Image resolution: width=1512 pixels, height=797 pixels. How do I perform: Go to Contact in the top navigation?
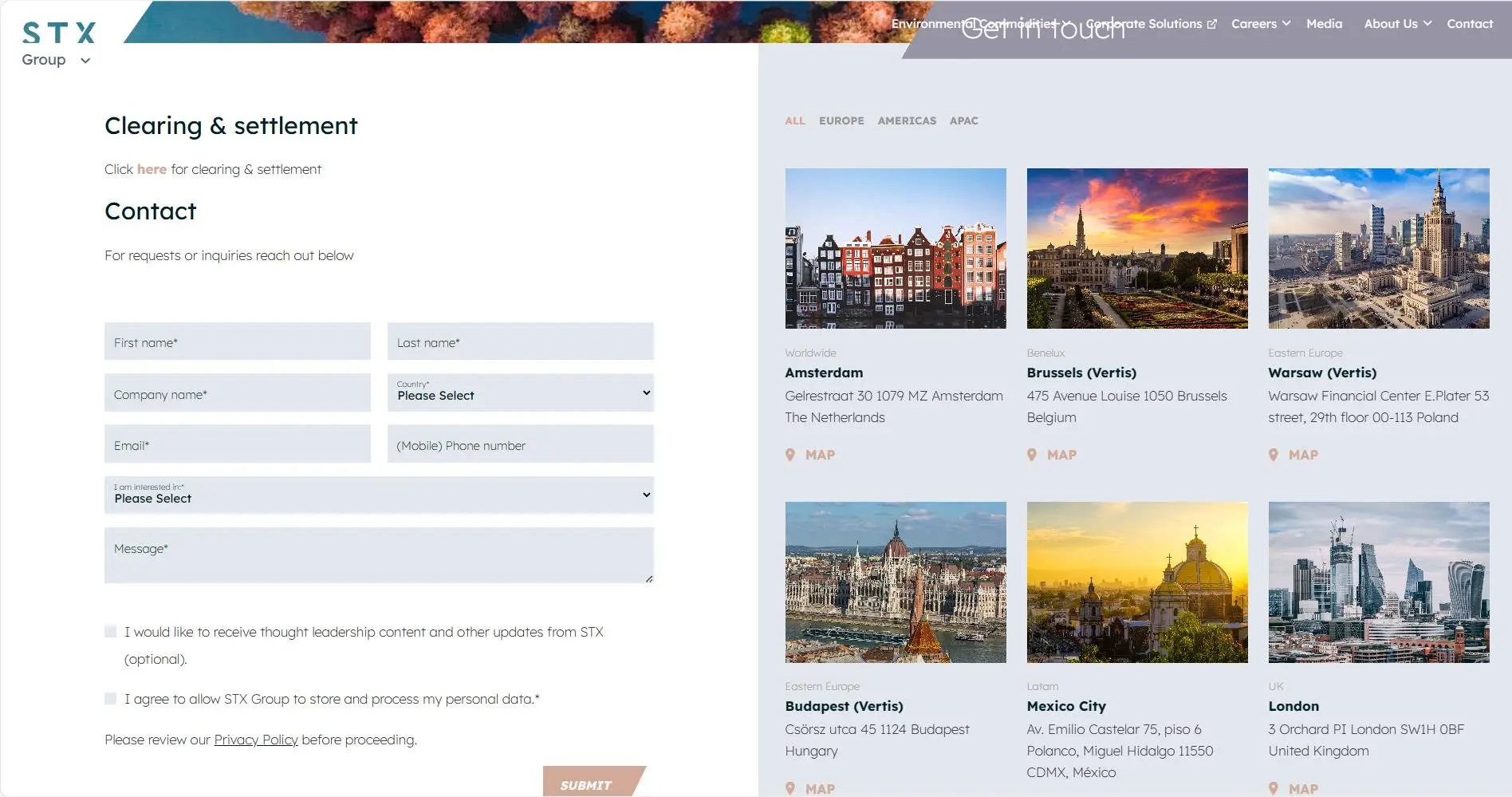[x=1470, y=24]
